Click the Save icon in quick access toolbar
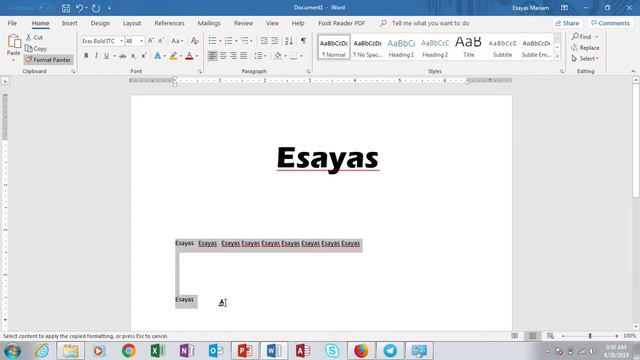Viewport: 640px width, 360px height. pos(66,8)
